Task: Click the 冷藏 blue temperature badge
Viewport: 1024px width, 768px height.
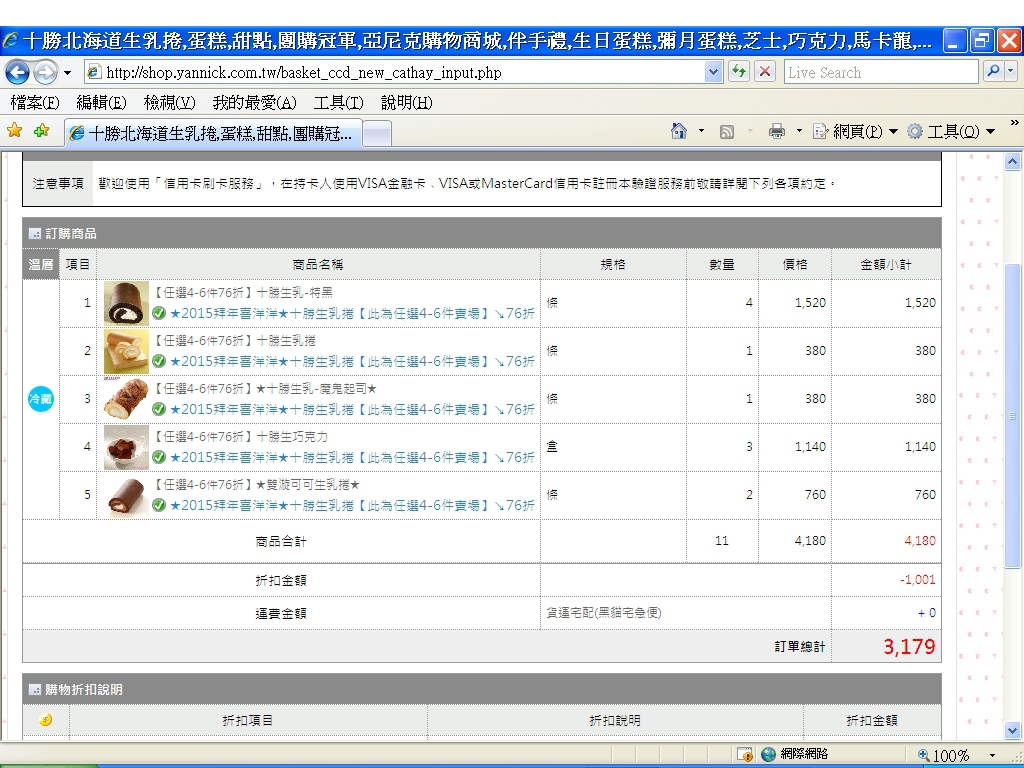Action: point(40,399)
